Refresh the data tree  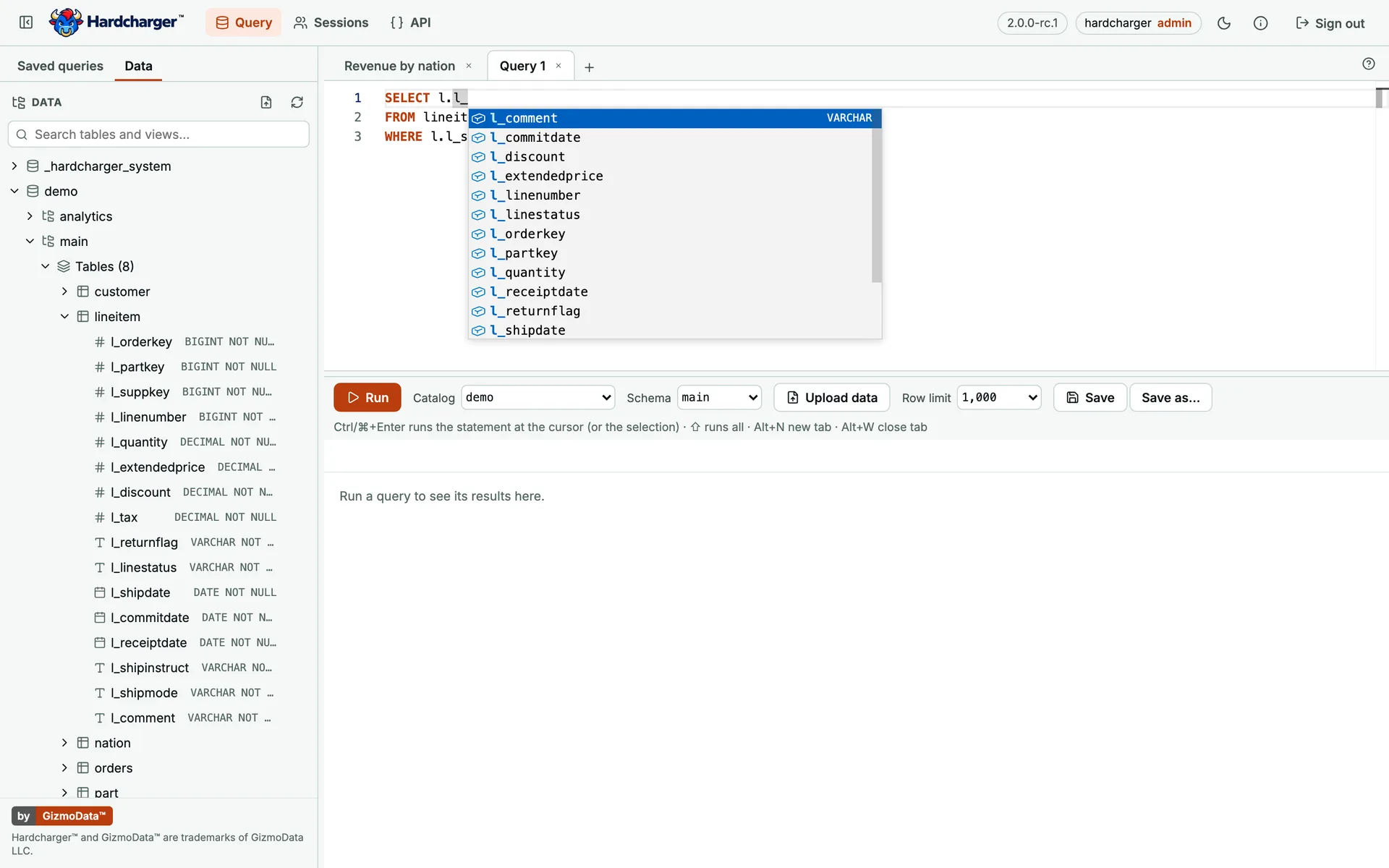(x=297, y=102)
